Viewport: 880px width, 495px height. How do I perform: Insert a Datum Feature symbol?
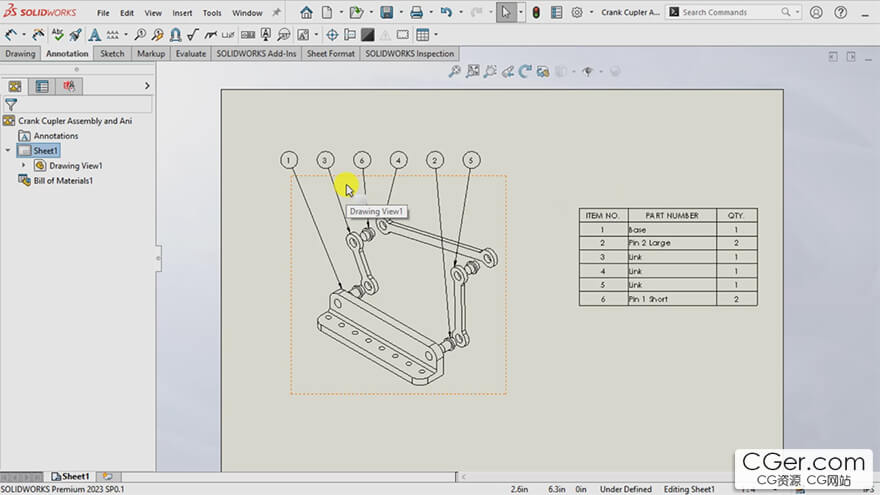pyautogui.click(x=265, y=35)
